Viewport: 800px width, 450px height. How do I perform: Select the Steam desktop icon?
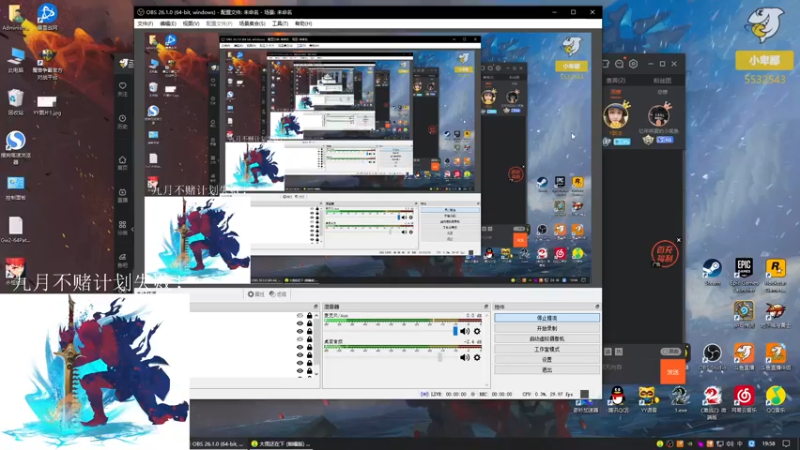click(x=712, y=272)
